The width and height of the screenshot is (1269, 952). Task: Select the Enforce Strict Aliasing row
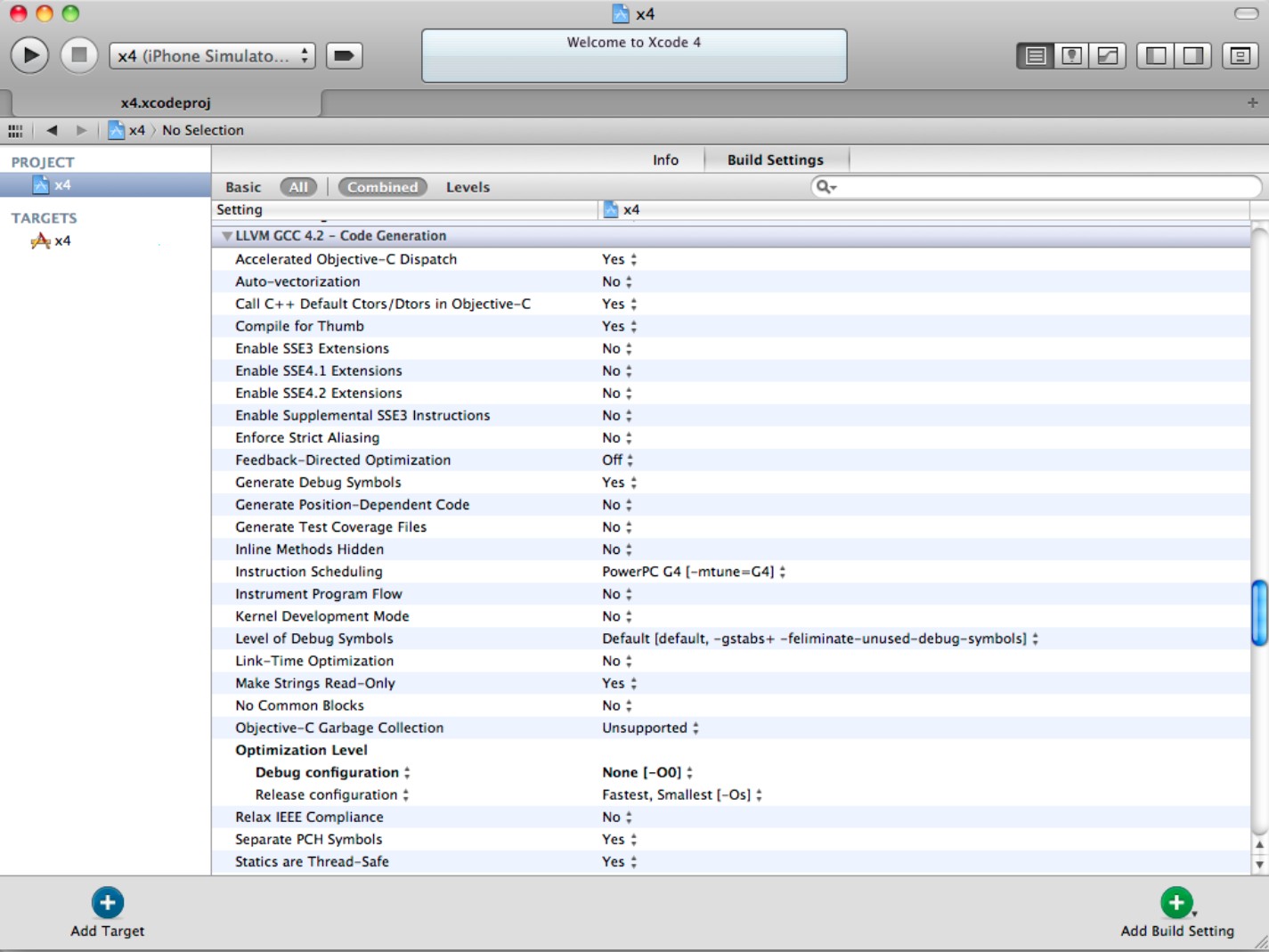tap(730, 437)
